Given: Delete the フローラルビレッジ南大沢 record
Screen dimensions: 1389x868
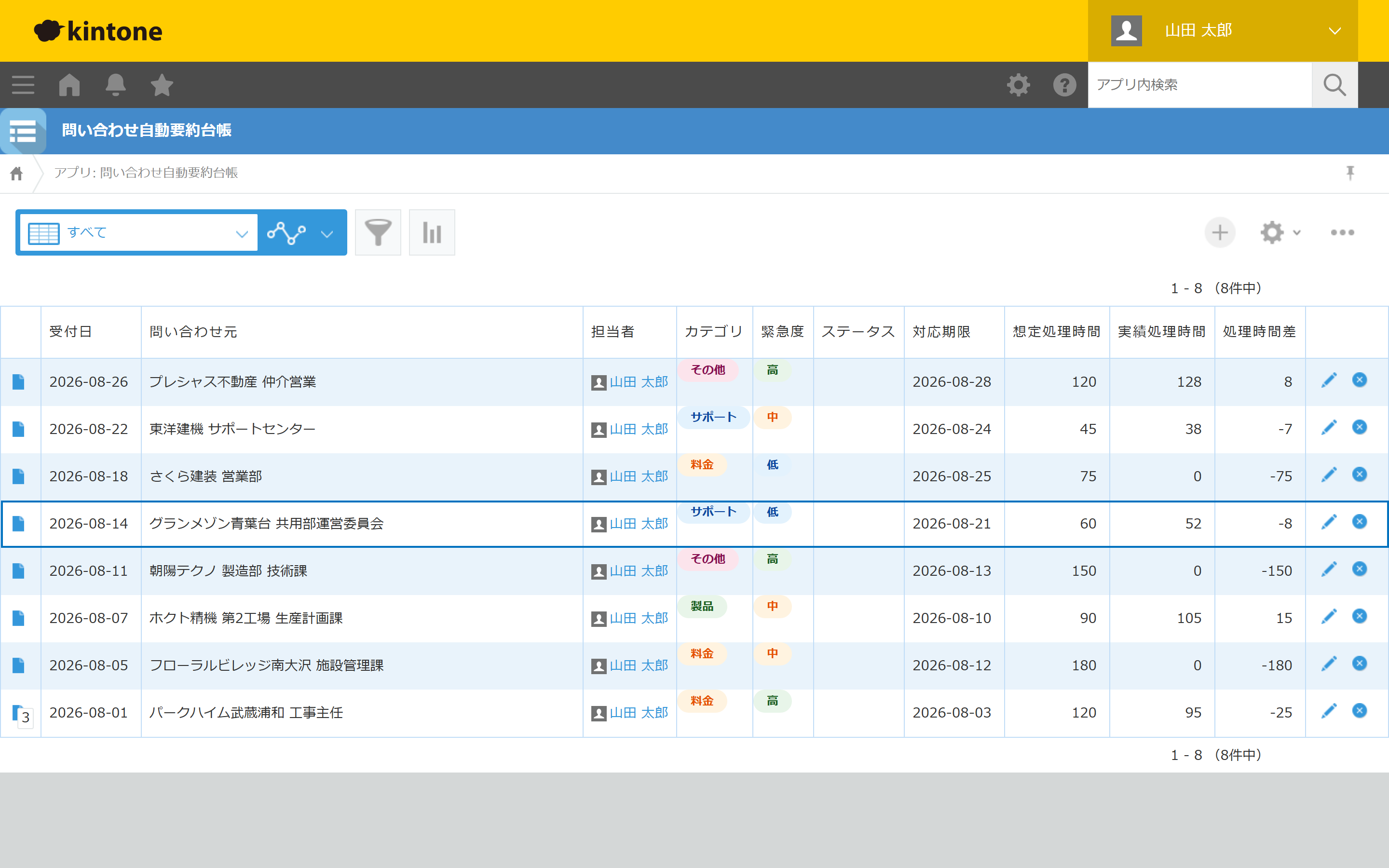Looking at the screenshot, I should [1359, 663].
